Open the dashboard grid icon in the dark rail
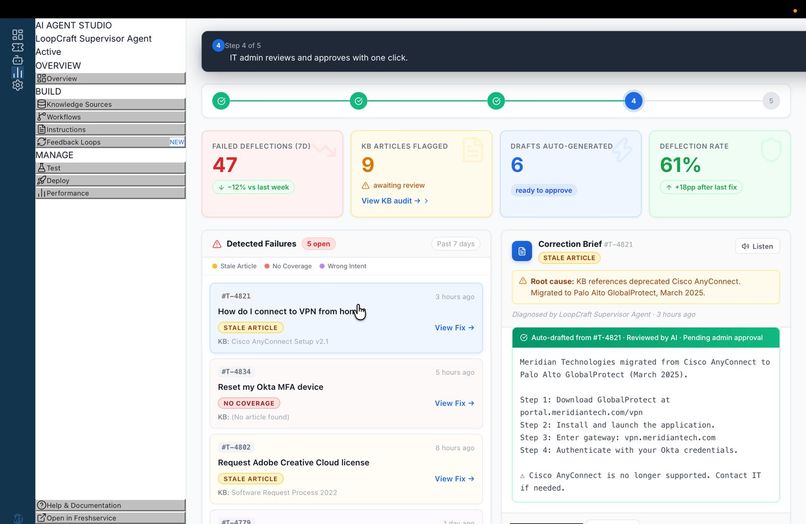 click(x=17, y=34)
